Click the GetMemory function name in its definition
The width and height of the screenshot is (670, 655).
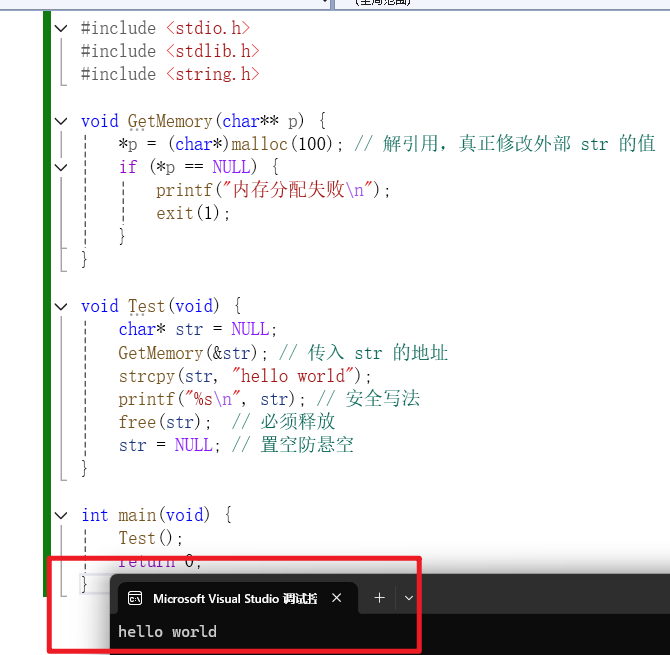point(170,122)
